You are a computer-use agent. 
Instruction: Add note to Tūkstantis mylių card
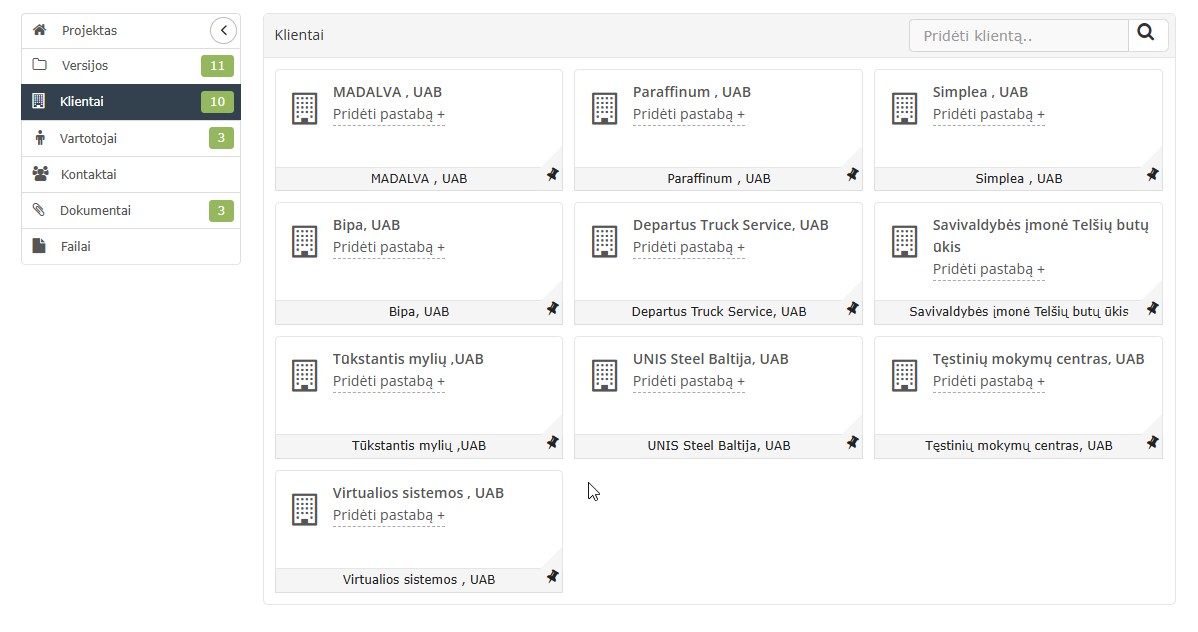pyautogui.click(x=388, y=381)
